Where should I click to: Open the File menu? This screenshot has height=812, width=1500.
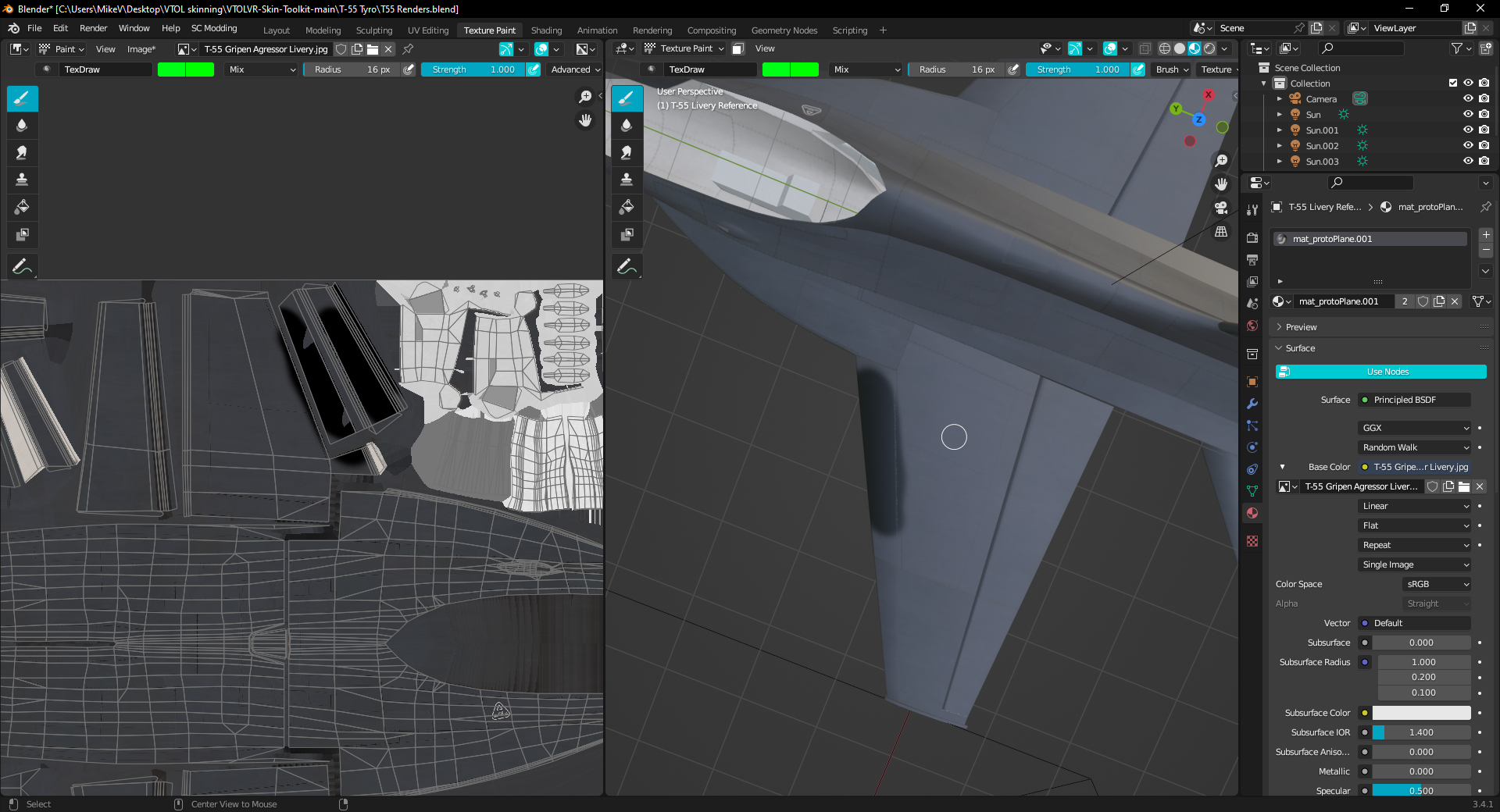point(34,28)
